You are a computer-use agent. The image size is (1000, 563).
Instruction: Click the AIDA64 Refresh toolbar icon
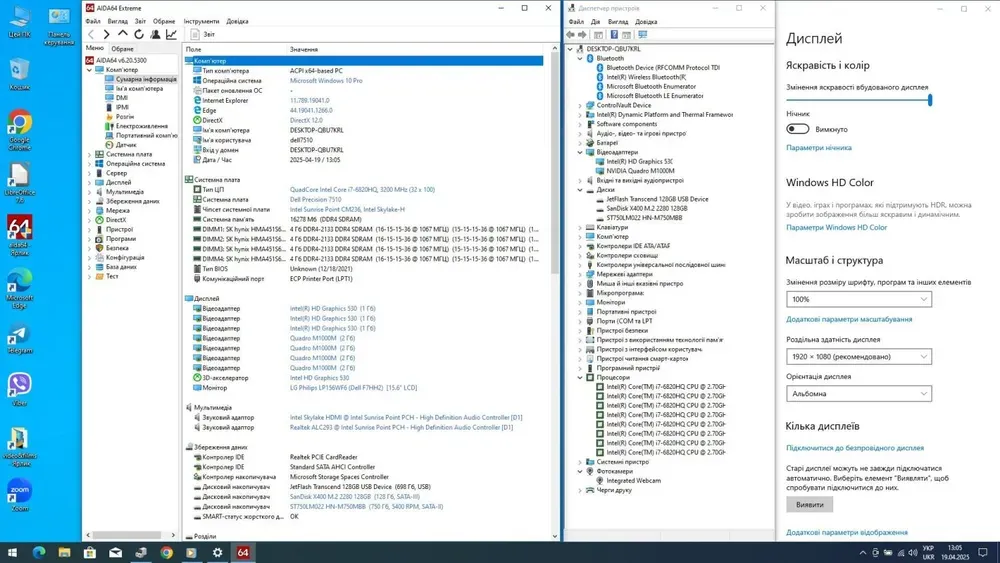pos(139,34)
